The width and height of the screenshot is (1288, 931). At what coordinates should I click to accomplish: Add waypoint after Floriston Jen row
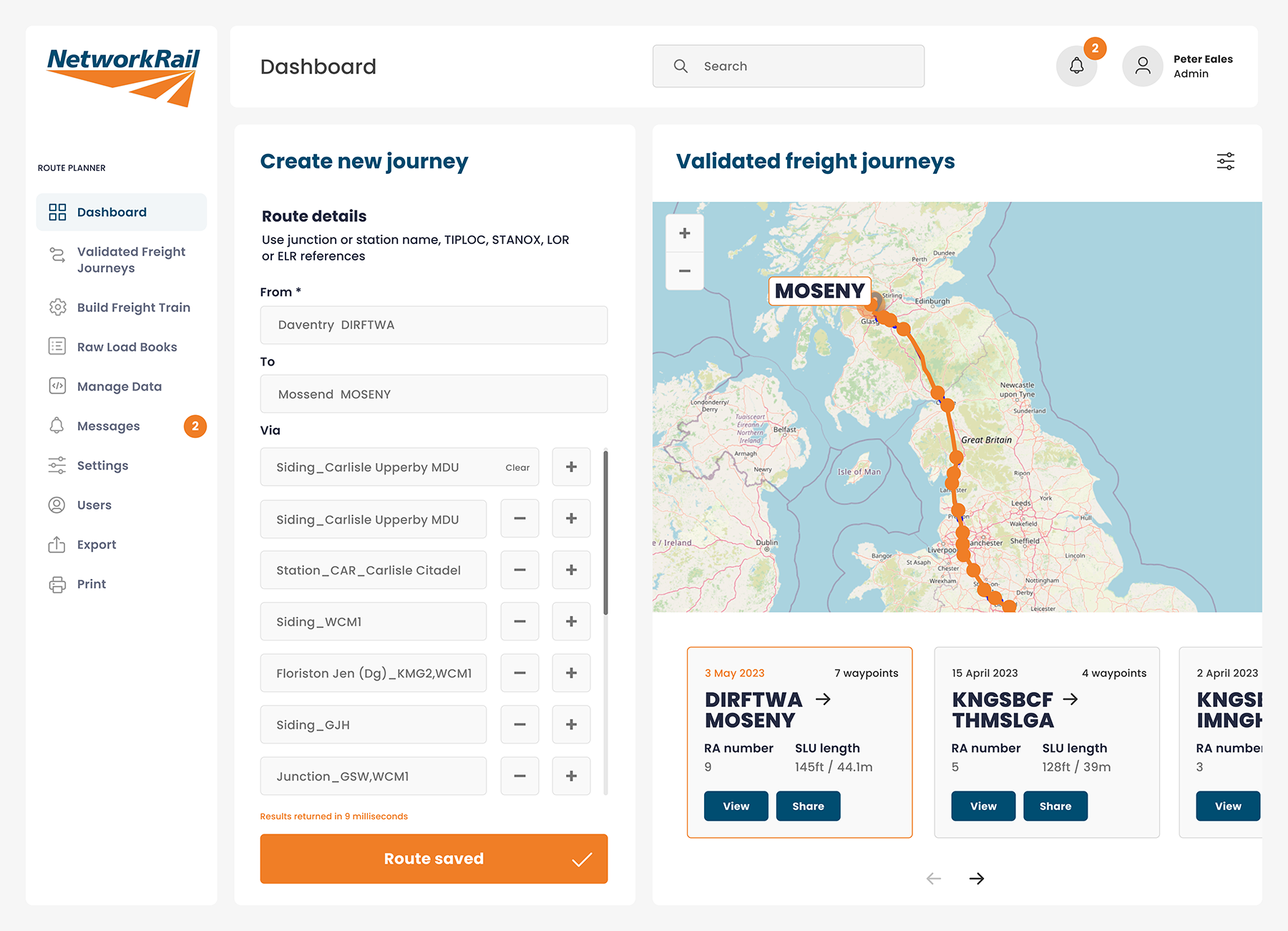571,673
